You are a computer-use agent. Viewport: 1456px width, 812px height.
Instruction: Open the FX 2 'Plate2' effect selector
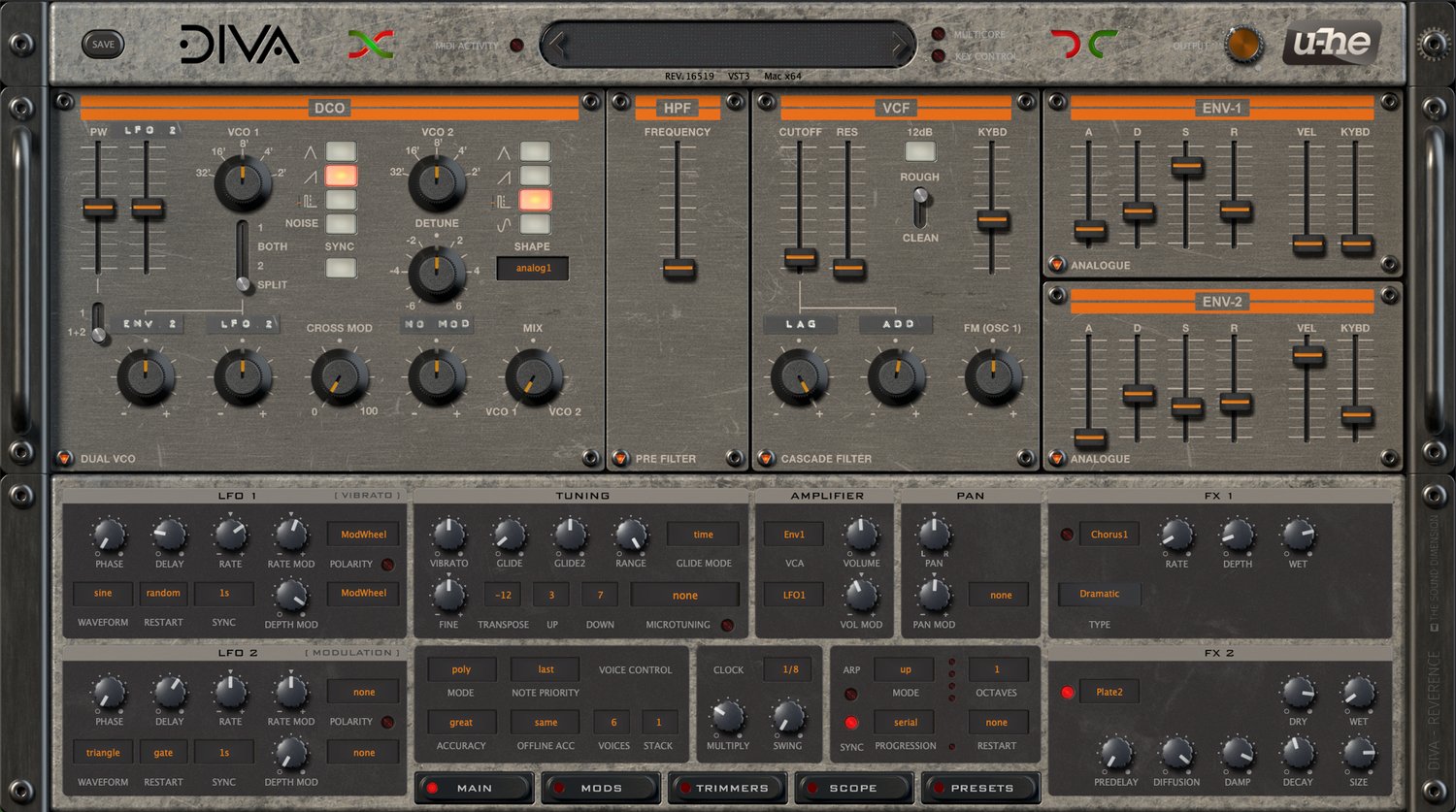pyautogui.click(x=1109, y=693)
